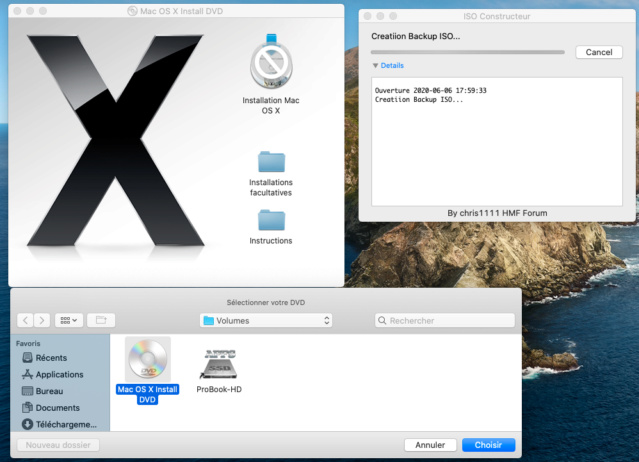Go forward with the right chevron button

42,321
